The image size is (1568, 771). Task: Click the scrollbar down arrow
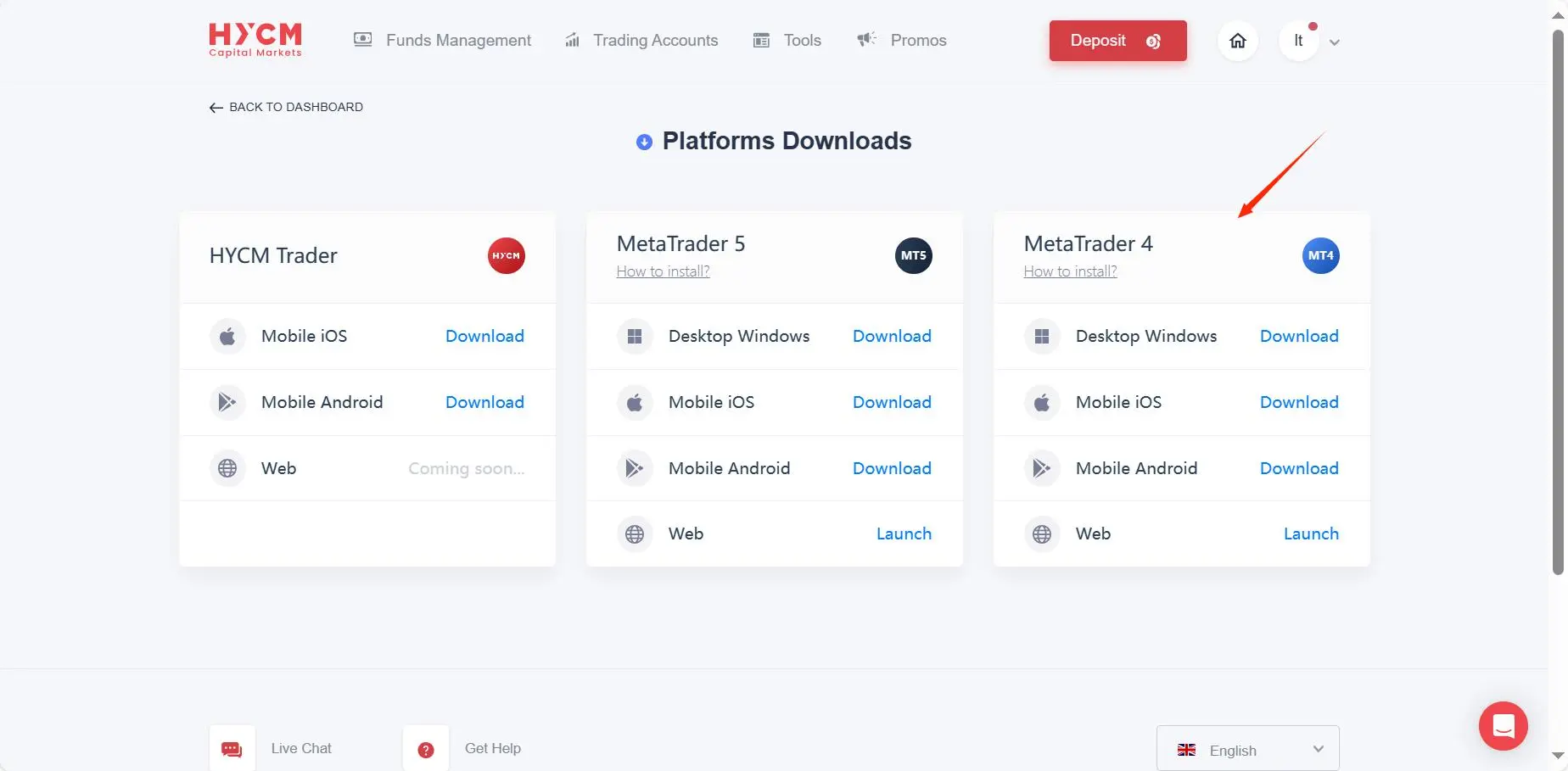pos(1558,755)
